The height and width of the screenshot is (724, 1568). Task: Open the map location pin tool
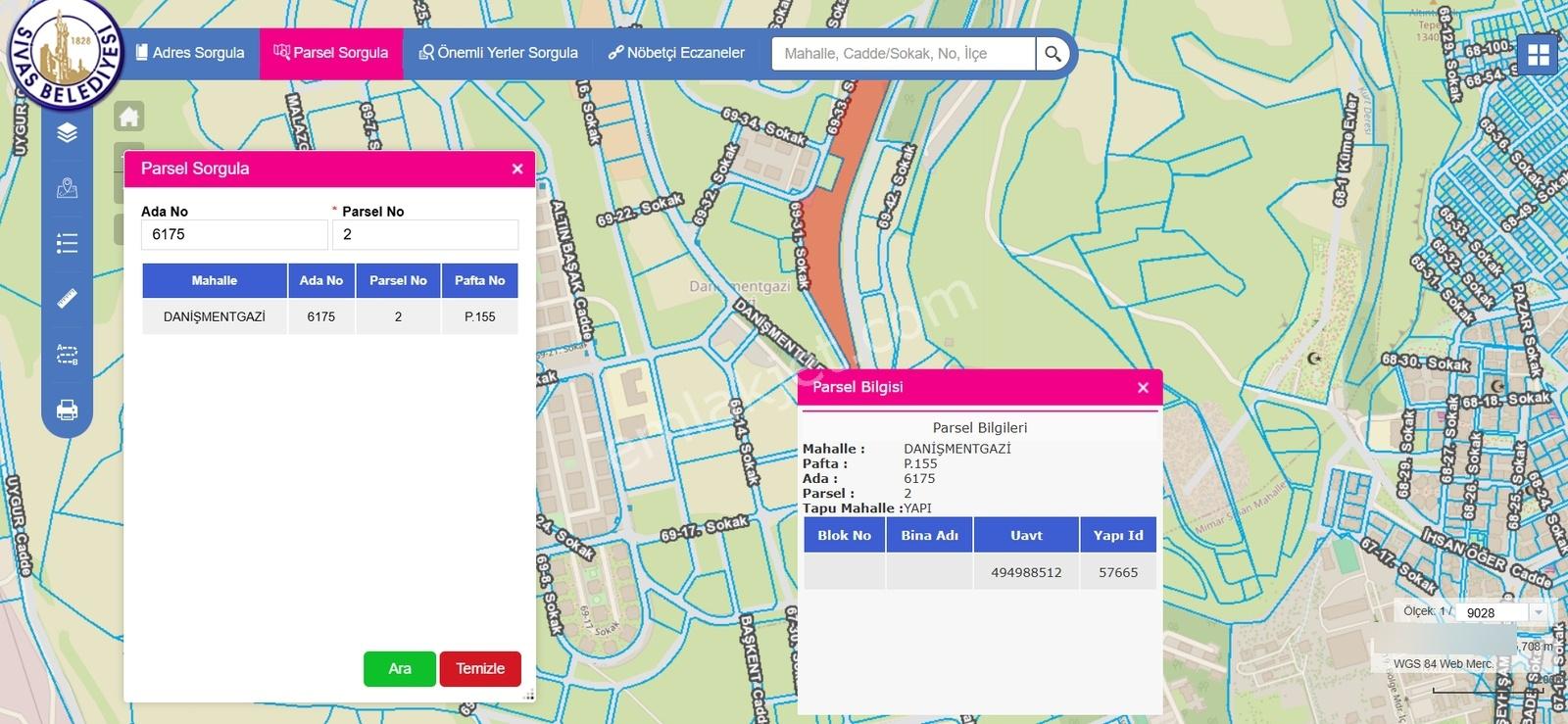coord(67,187)
